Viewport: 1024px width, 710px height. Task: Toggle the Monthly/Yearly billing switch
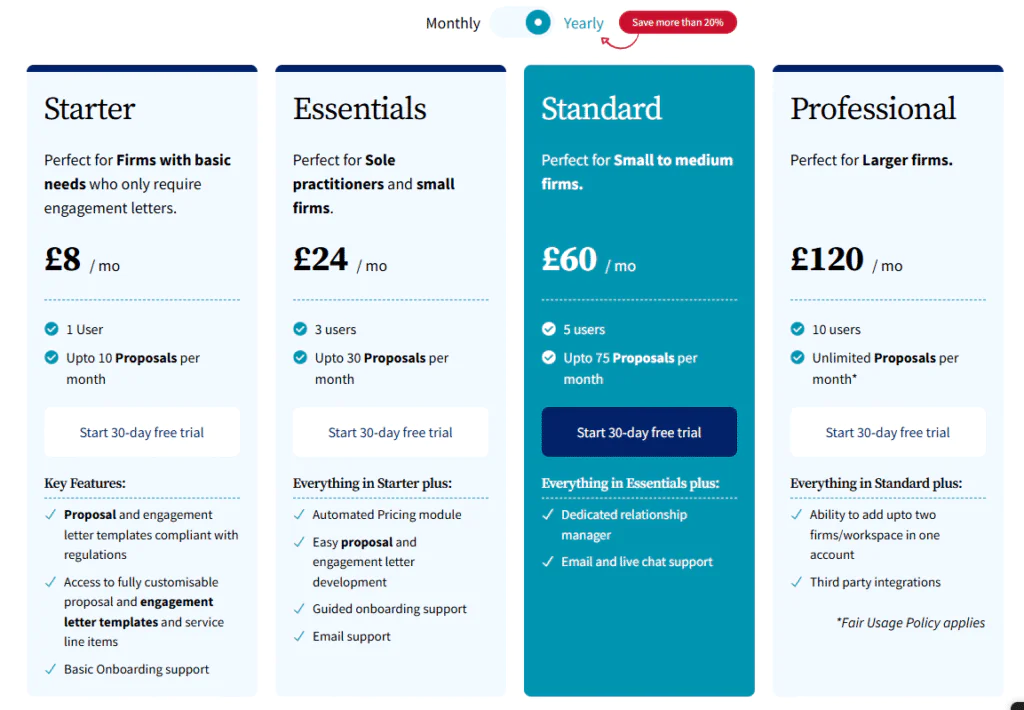(522, 22)
